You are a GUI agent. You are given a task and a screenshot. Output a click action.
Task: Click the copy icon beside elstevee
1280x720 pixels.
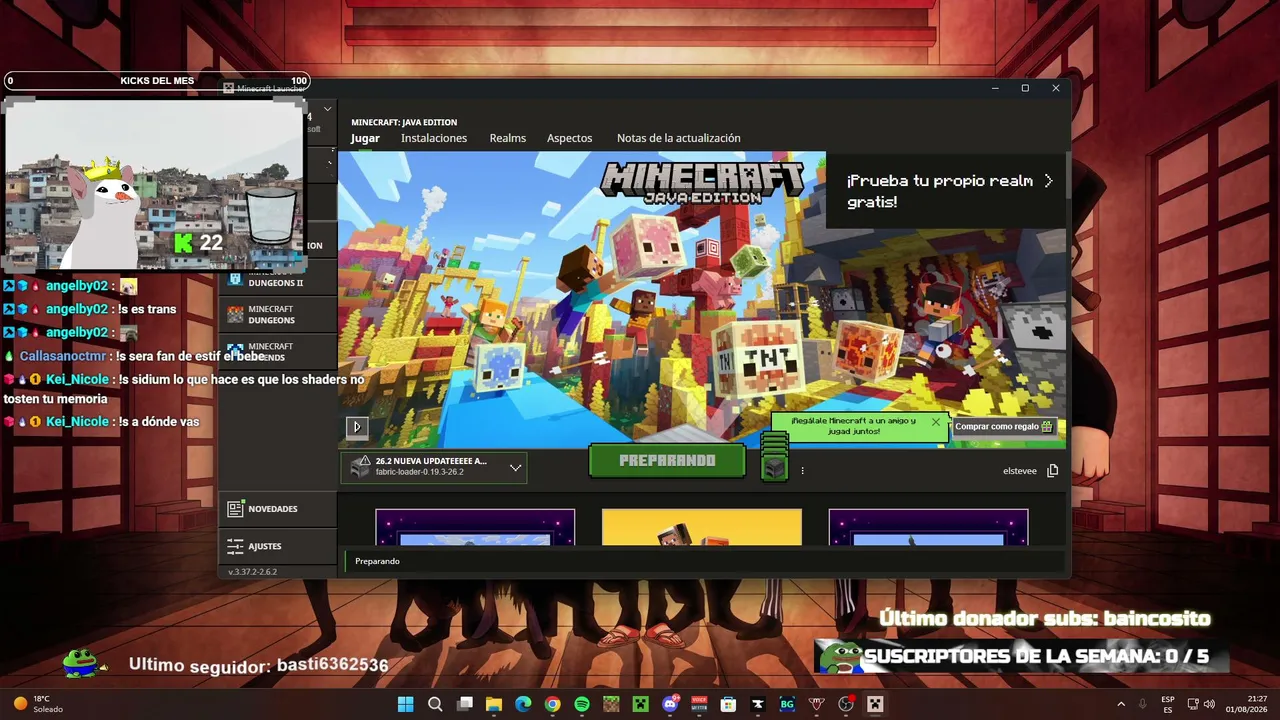[x=1052, y=471]
